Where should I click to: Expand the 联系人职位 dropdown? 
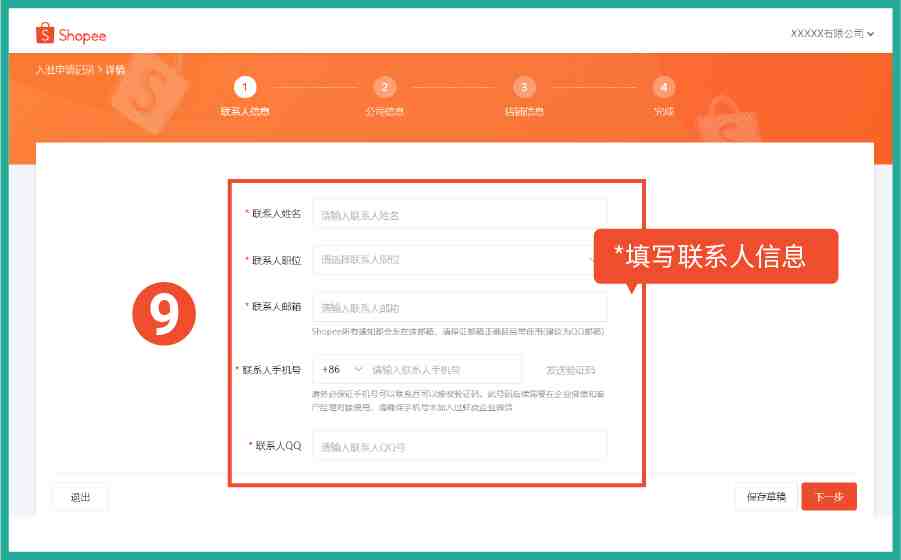pyautogui.click(x=455, y=260)
